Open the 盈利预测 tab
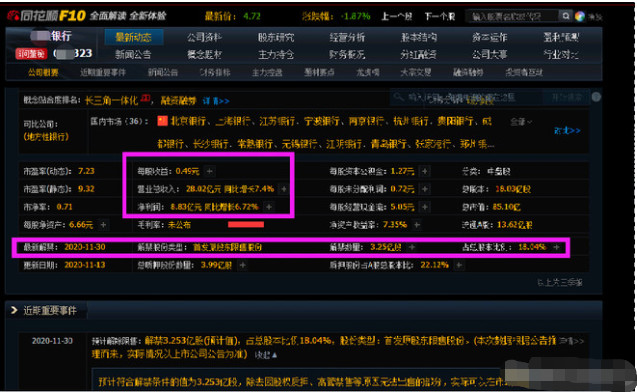Image resolution: width=637 pixels, height=392 pixels. point(561,37)
